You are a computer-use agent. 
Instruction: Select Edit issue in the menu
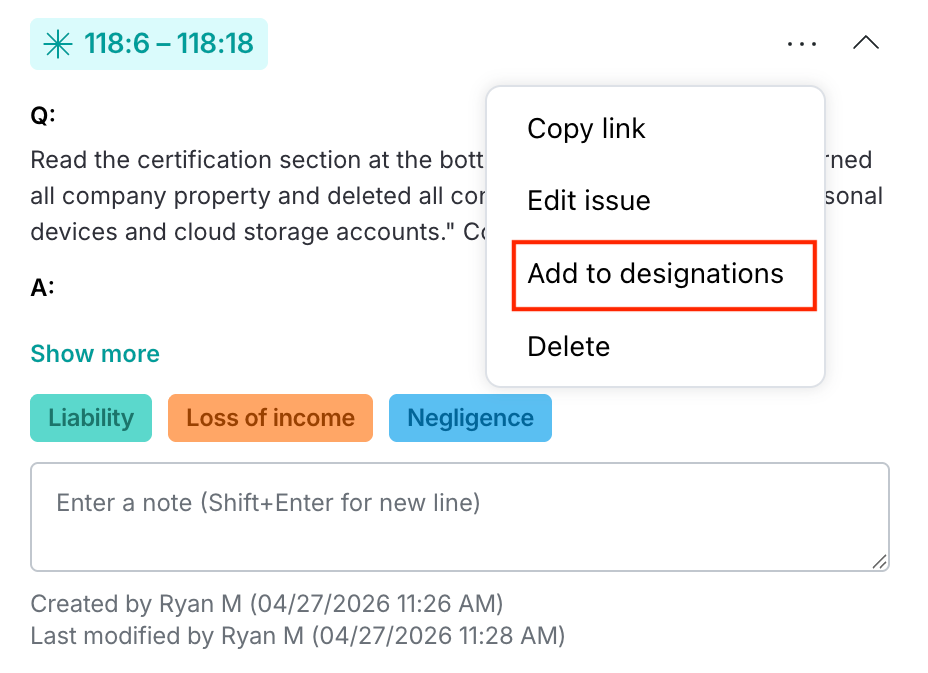pos(589,201)
